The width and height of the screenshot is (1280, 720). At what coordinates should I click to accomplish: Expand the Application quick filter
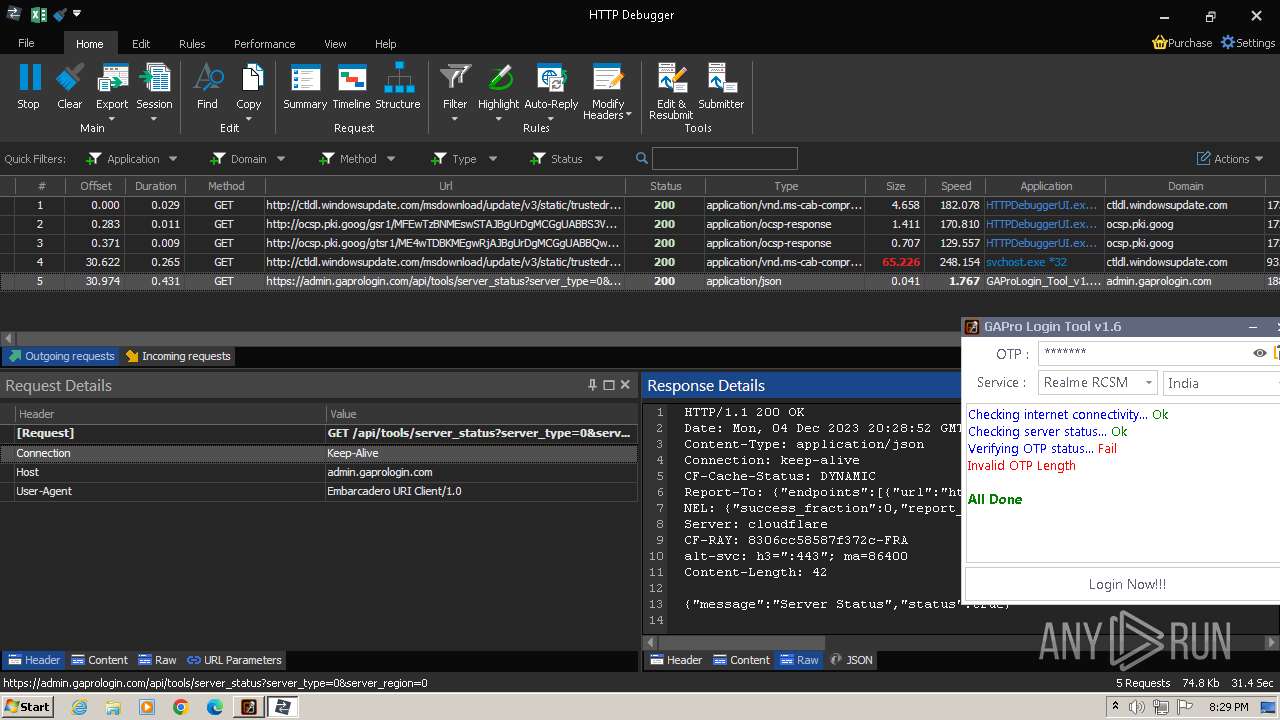[173, 159]
